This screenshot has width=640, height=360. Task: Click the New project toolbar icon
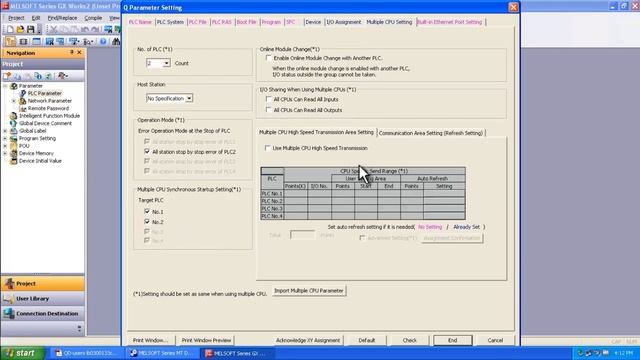pos(10,29)
